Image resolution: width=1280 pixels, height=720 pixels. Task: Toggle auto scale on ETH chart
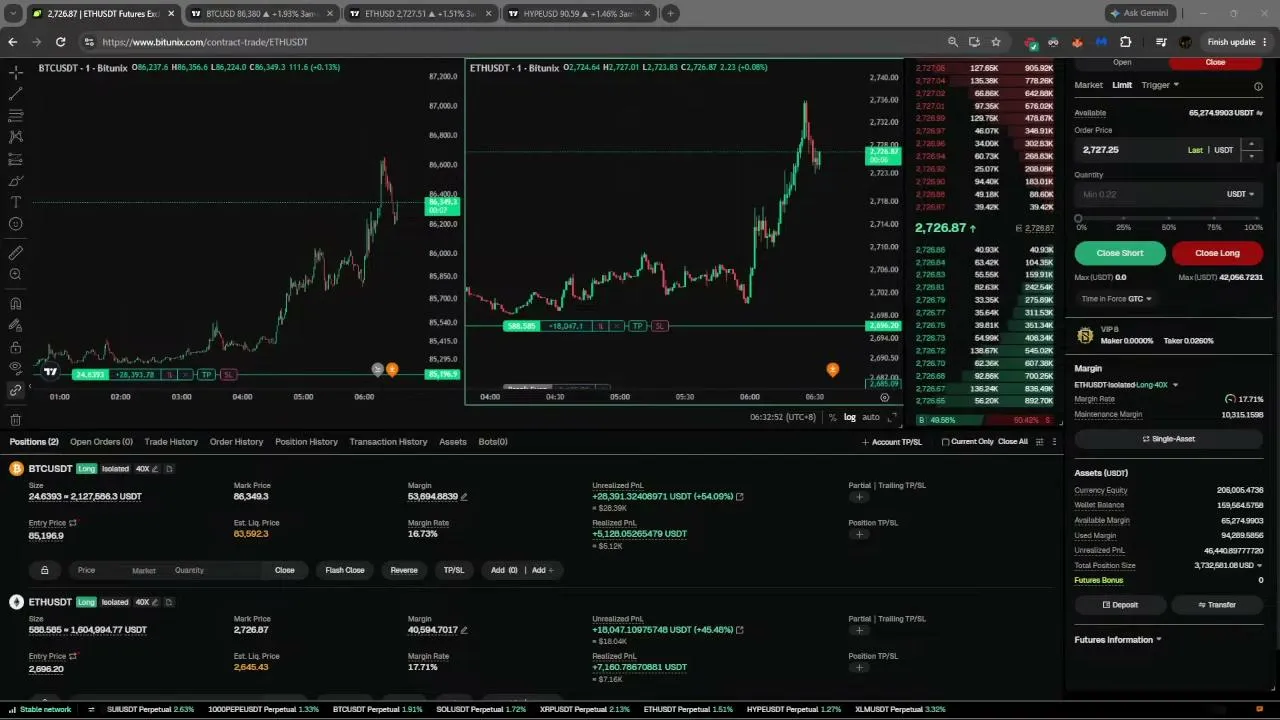(x=871, y=417)
